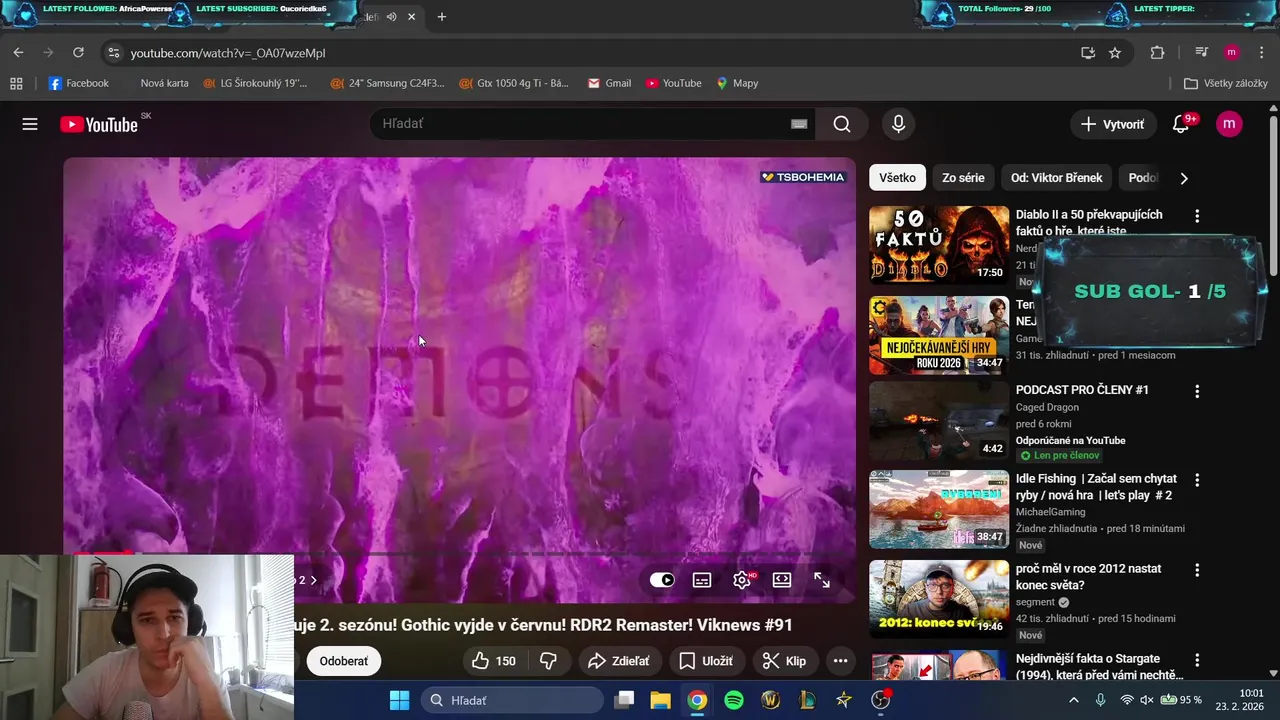The image size is (1280, 720).
Task: Bookmark this page with the star icon
Action: [x=1115, y=53]
